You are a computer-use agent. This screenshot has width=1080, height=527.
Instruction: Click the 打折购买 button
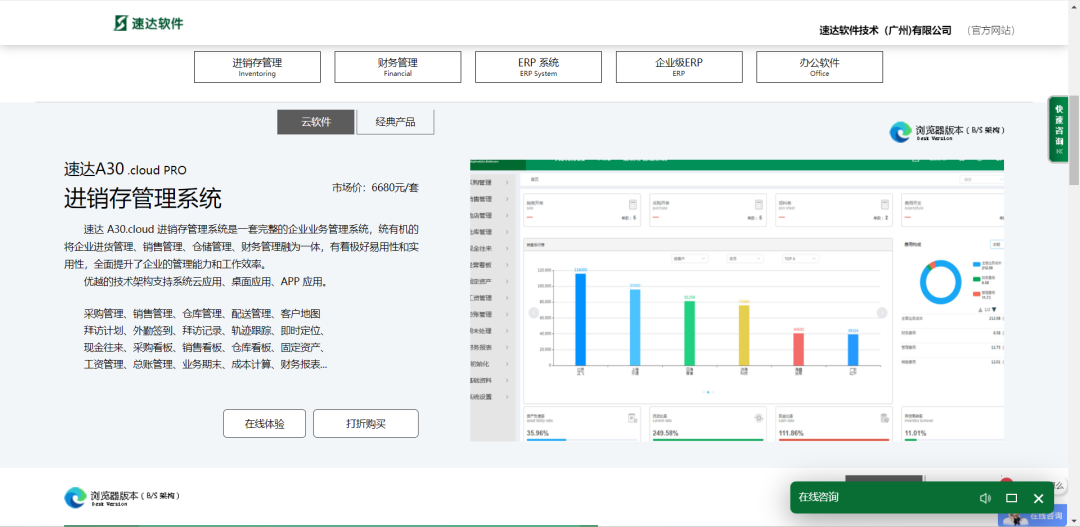tap(366, 424)
